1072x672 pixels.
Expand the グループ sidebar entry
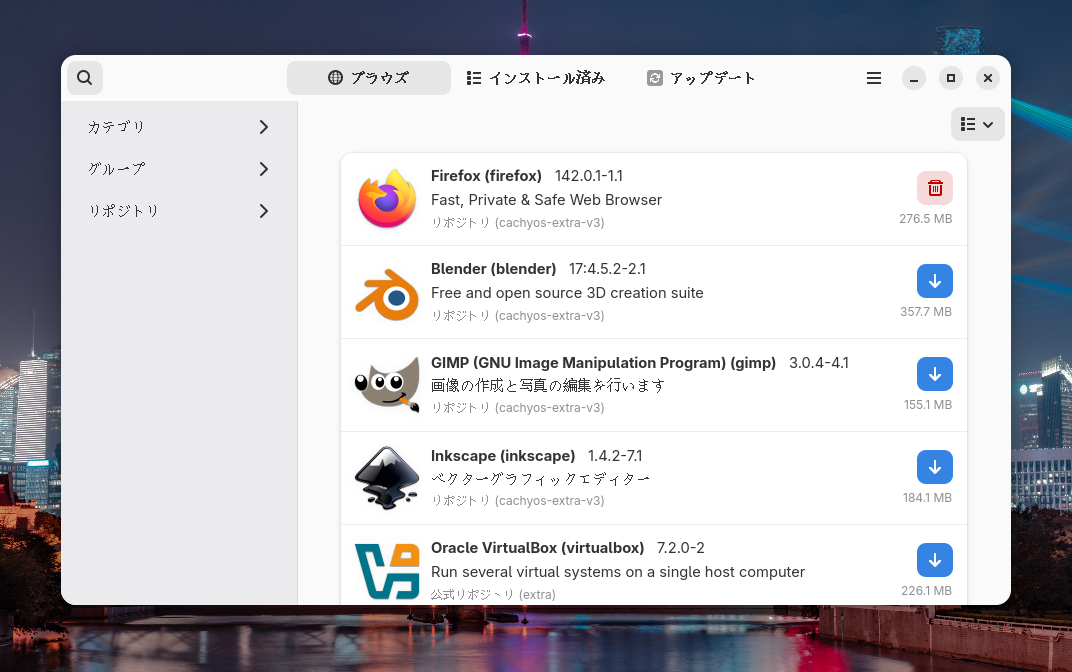tap(179, 169)
